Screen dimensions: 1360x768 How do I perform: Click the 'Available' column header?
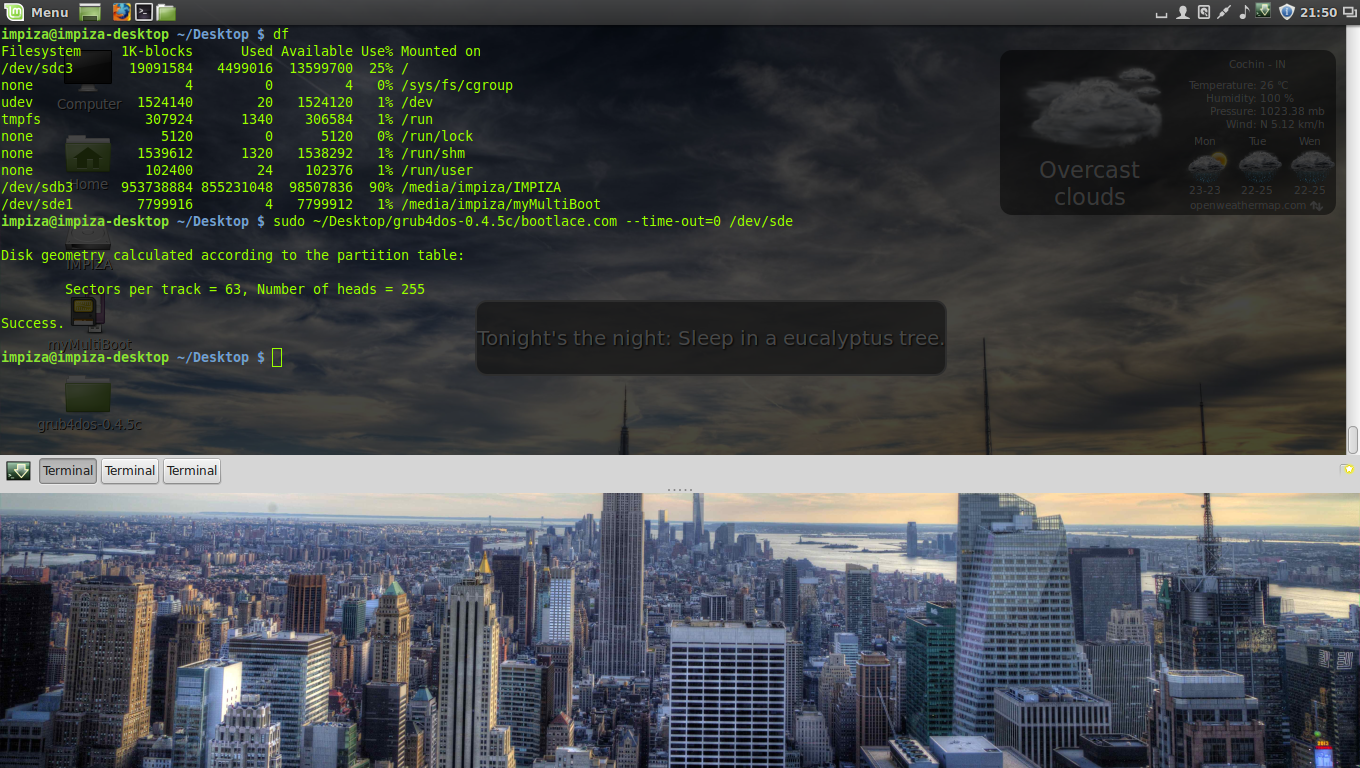[317, 51]
